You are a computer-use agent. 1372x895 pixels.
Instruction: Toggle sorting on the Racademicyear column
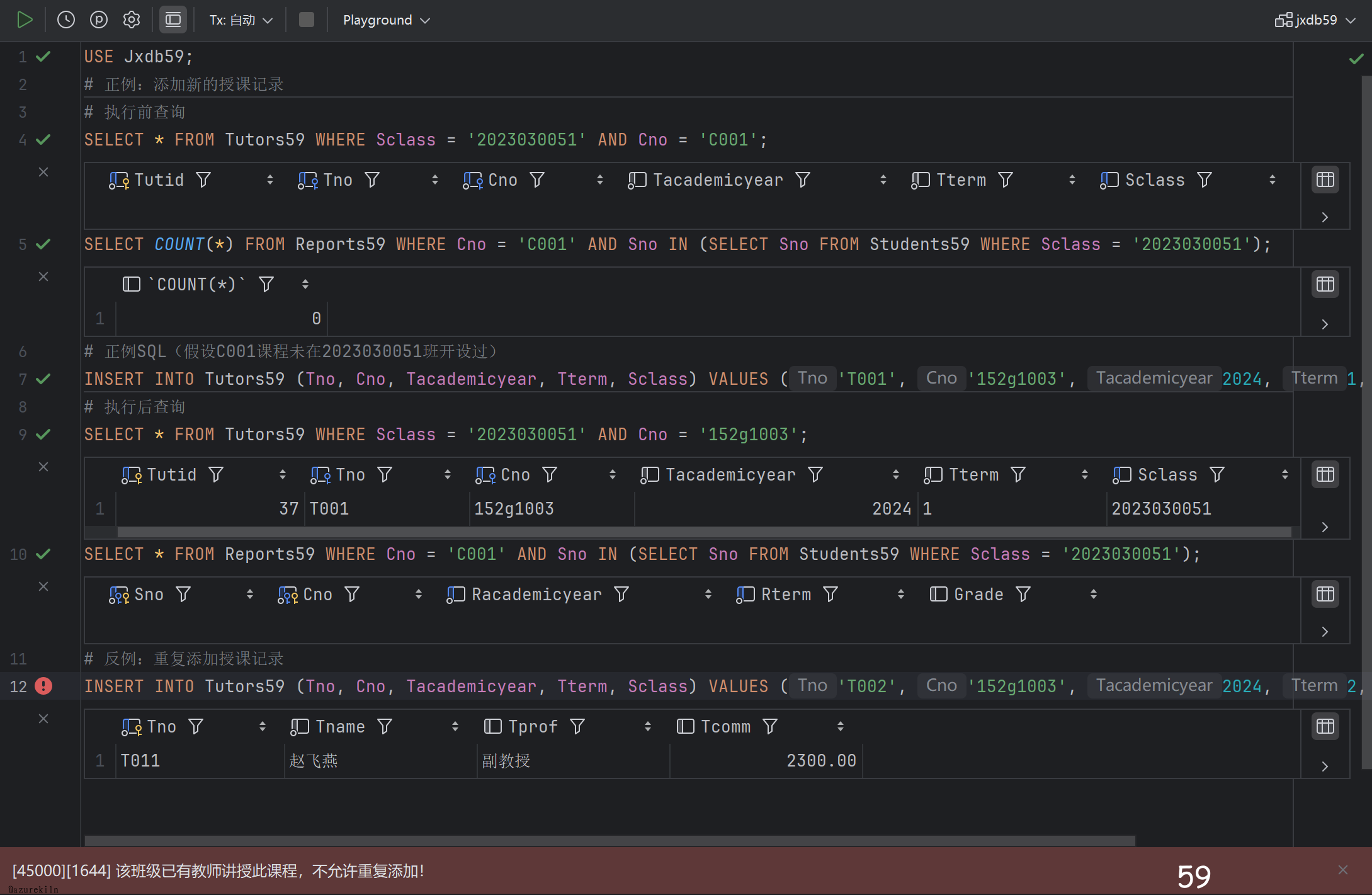(708, 595)
